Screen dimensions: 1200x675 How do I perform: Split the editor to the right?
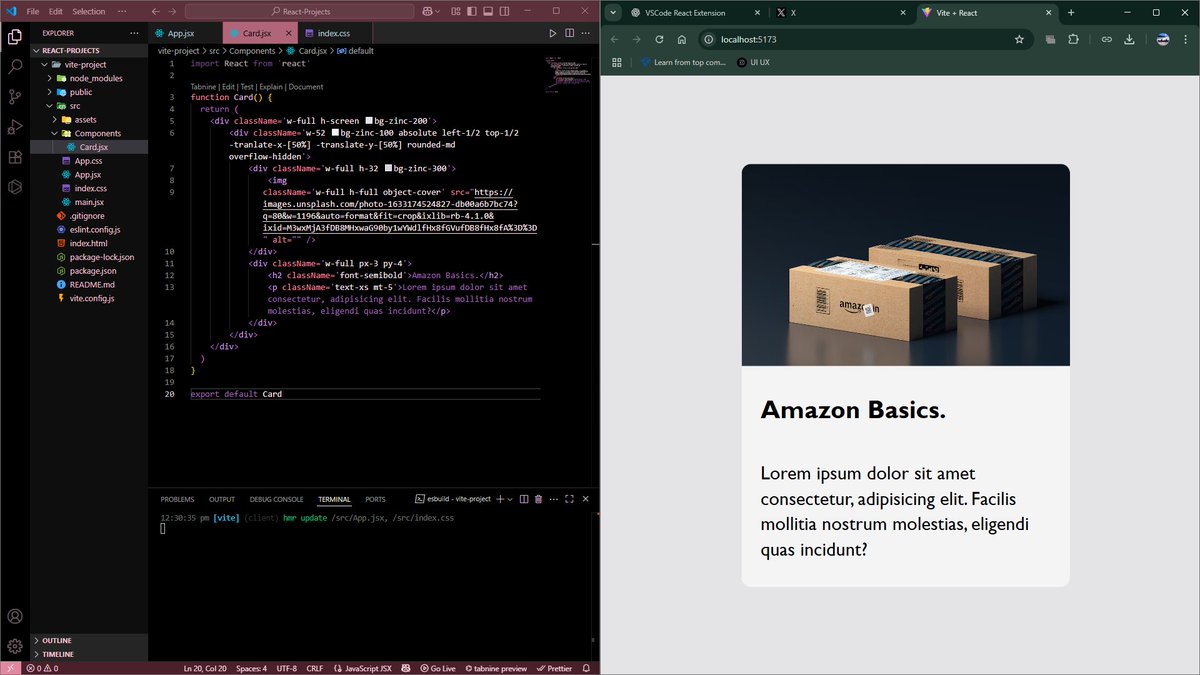569,33
